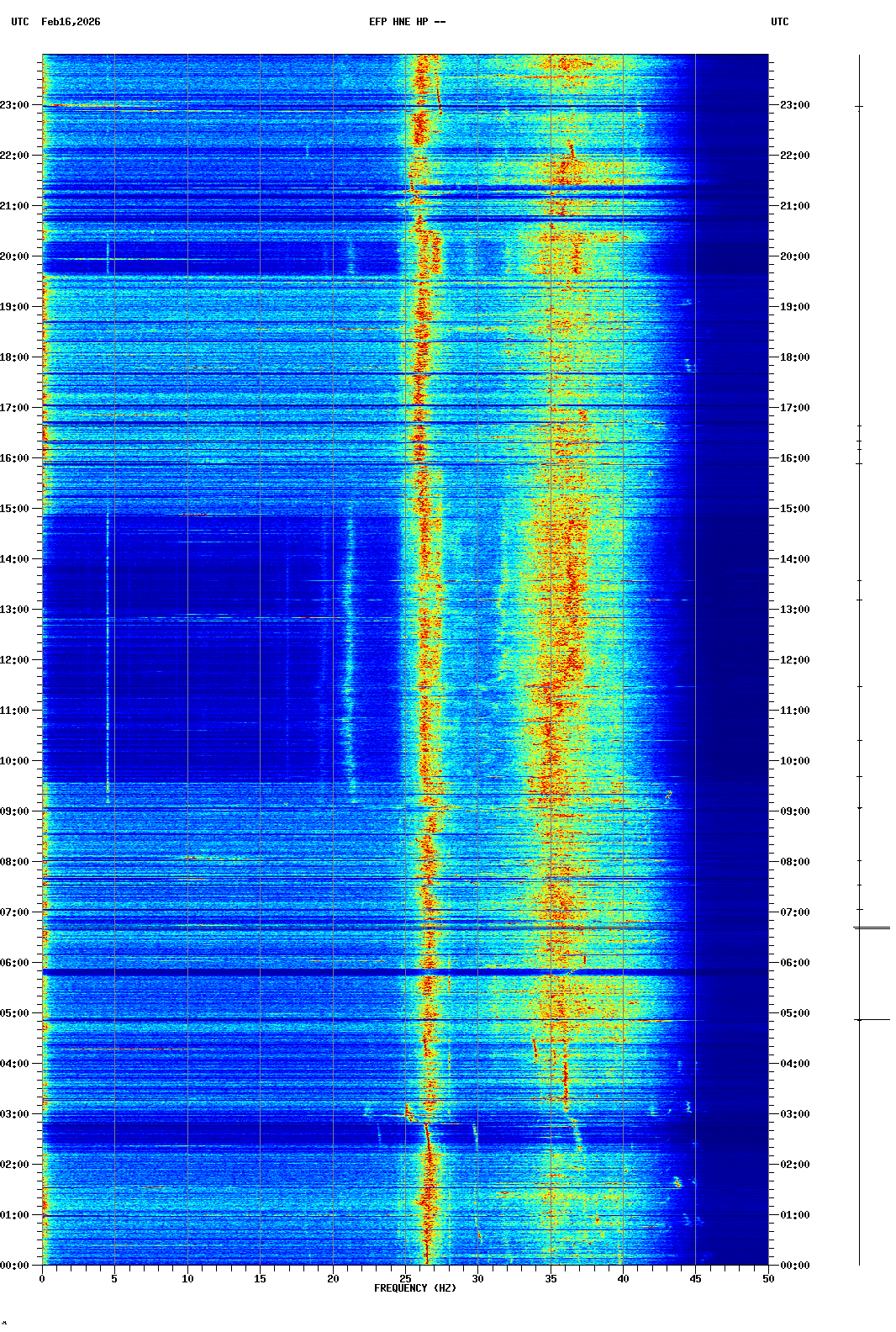Click the event marker near 04:50 on right trace
896x1332 pixels.
pos(872,1020)
